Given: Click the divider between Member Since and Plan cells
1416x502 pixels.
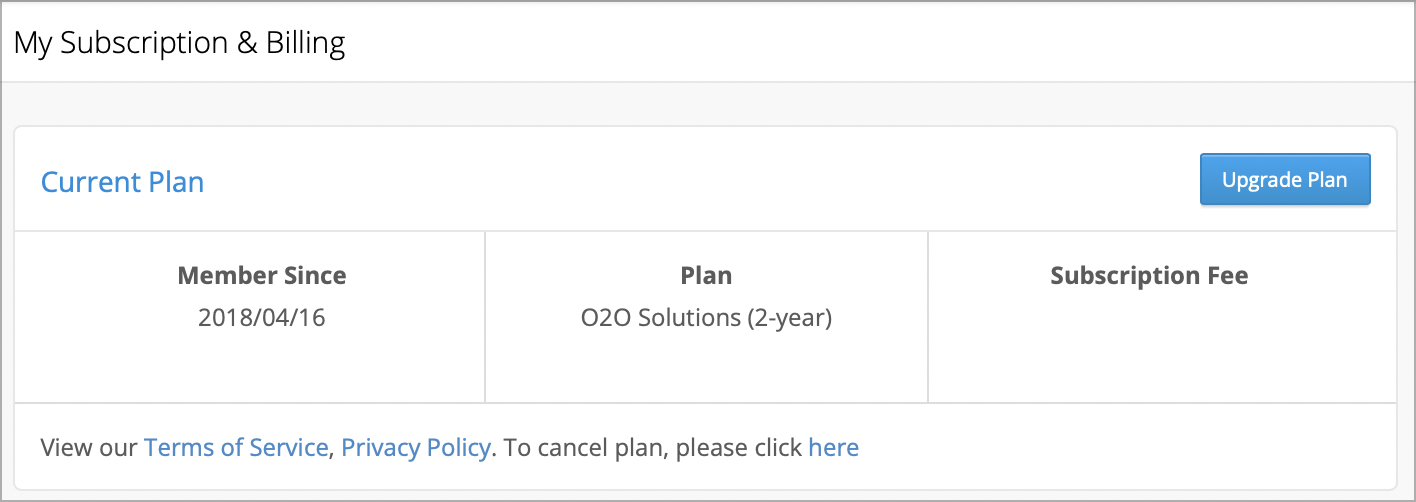Looking at the screenshot, I should click(x=485, y=317).
